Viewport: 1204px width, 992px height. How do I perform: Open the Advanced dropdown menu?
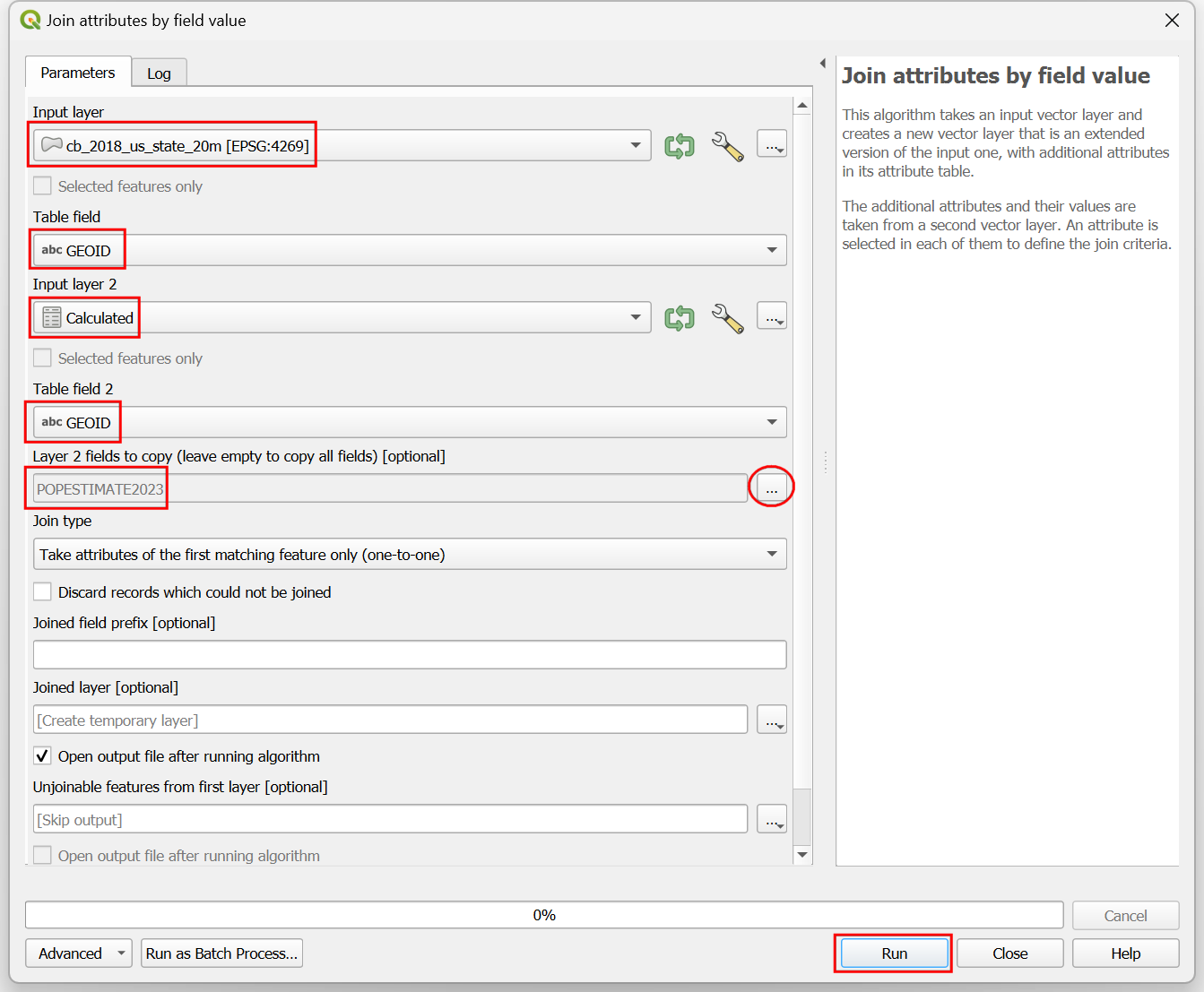78,953
